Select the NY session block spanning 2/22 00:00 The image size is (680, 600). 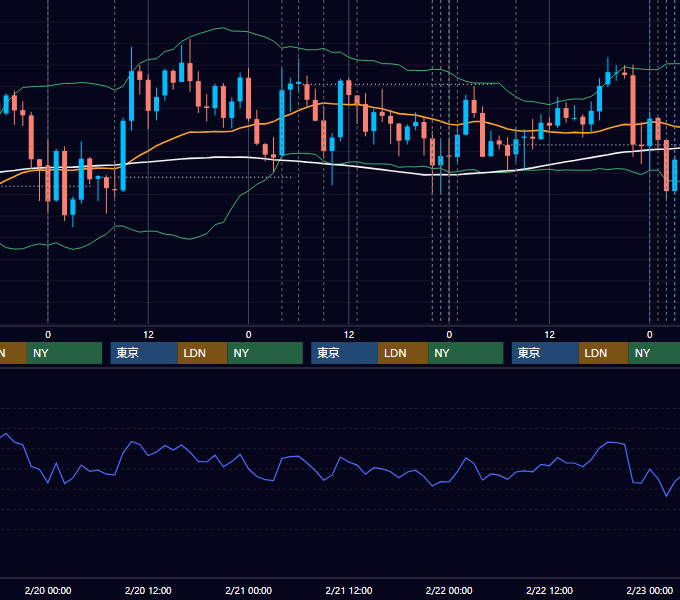[466, 353]
